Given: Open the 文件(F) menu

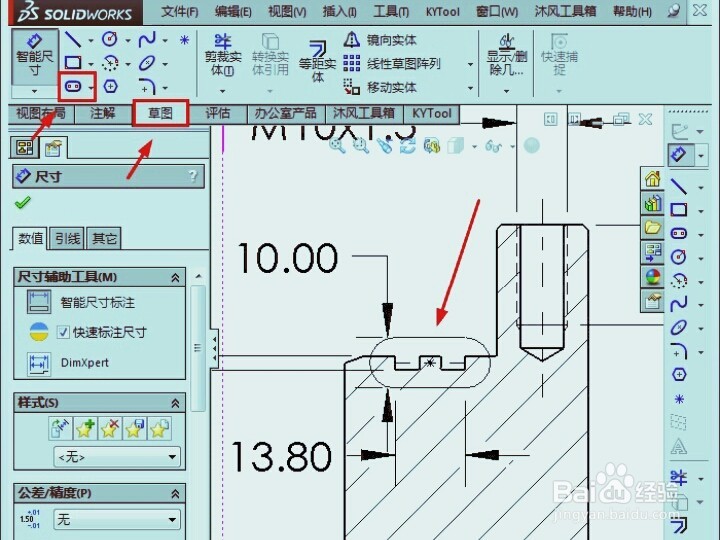Looking at the screenshot, I should click(180, 11).
